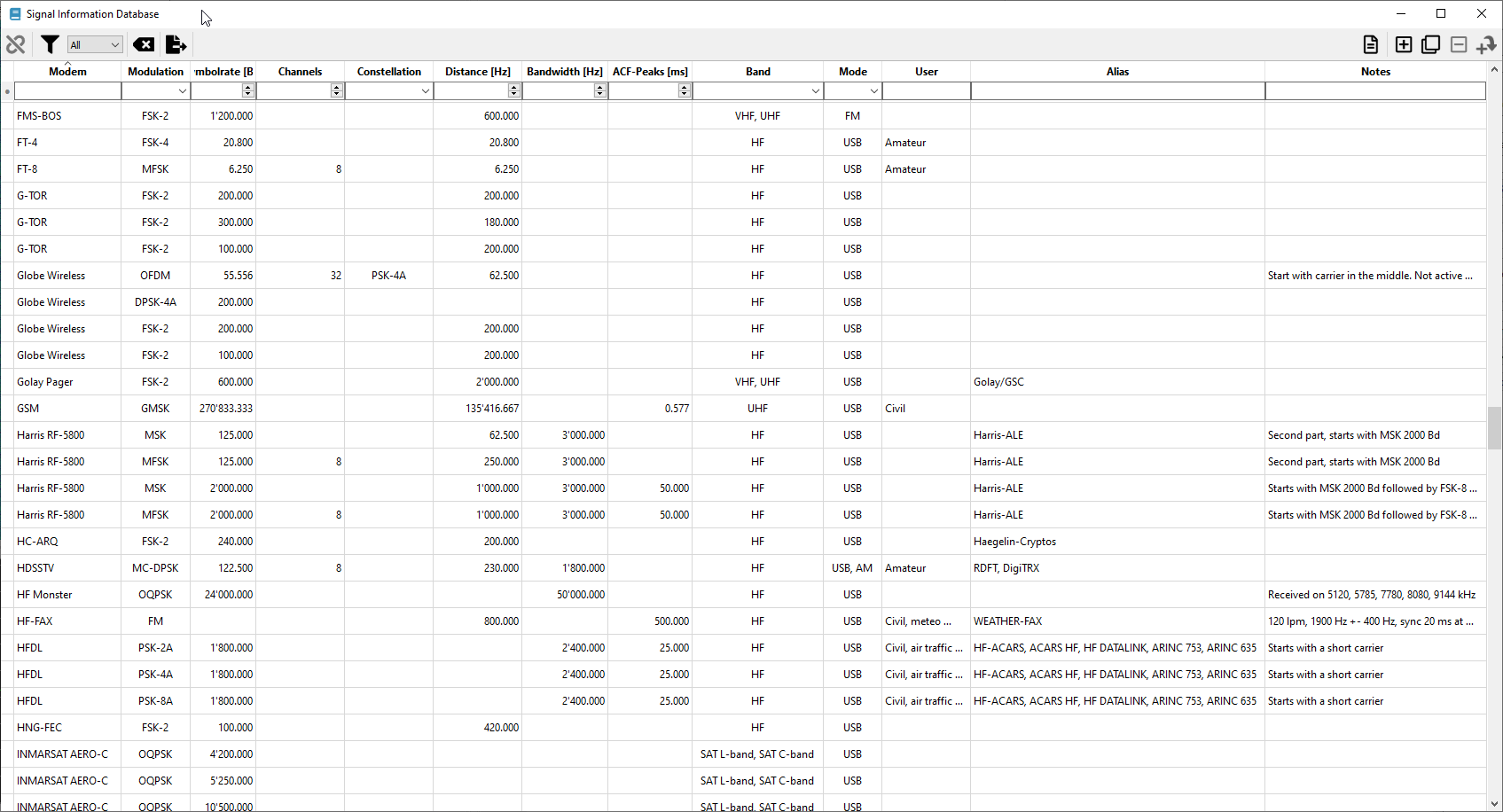The width and height of the screenshot is (1503, 812).
Task: Click the add new entry plus icon
Action: point(1403,44)
